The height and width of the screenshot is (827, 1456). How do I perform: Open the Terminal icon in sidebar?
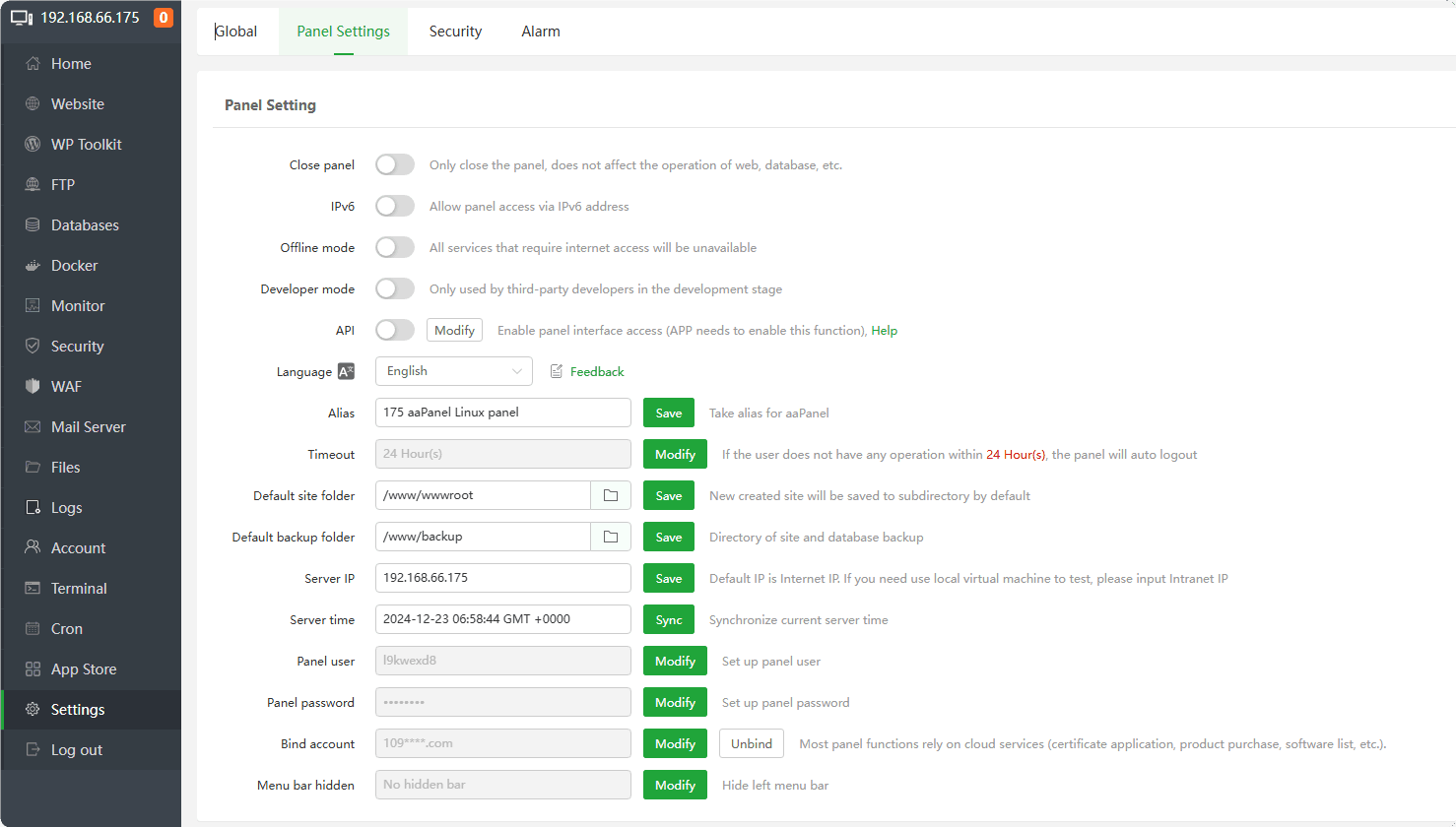pyautogui.click(x=33, y=589)
